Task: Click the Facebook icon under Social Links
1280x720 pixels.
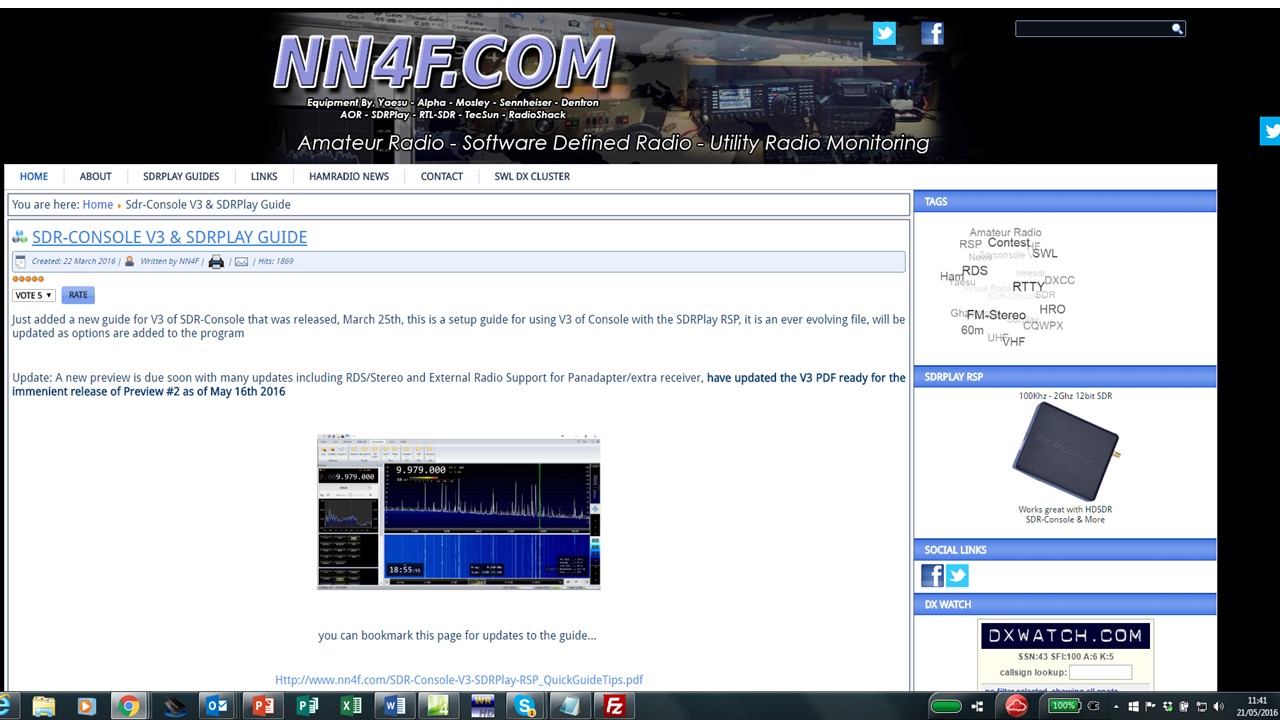Action: pyautogui.click(x=932, y=575)
